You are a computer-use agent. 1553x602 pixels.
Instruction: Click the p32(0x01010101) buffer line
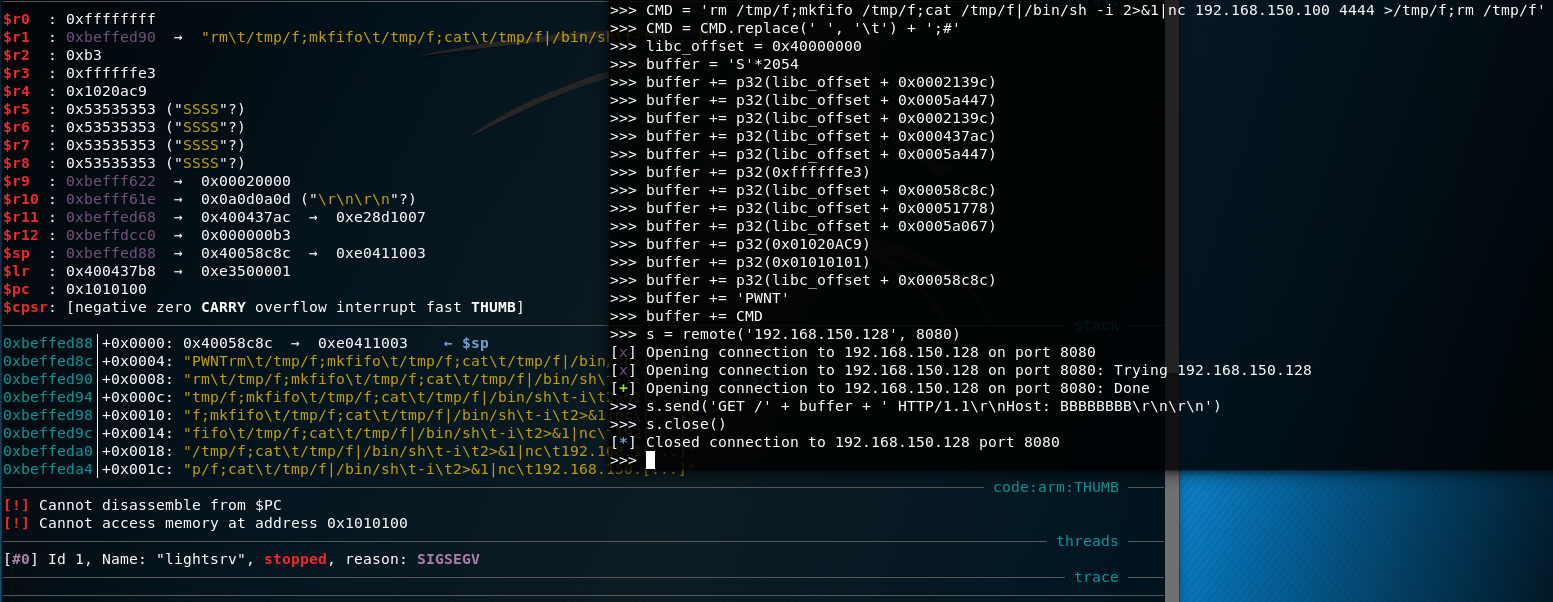click(740, 262)
